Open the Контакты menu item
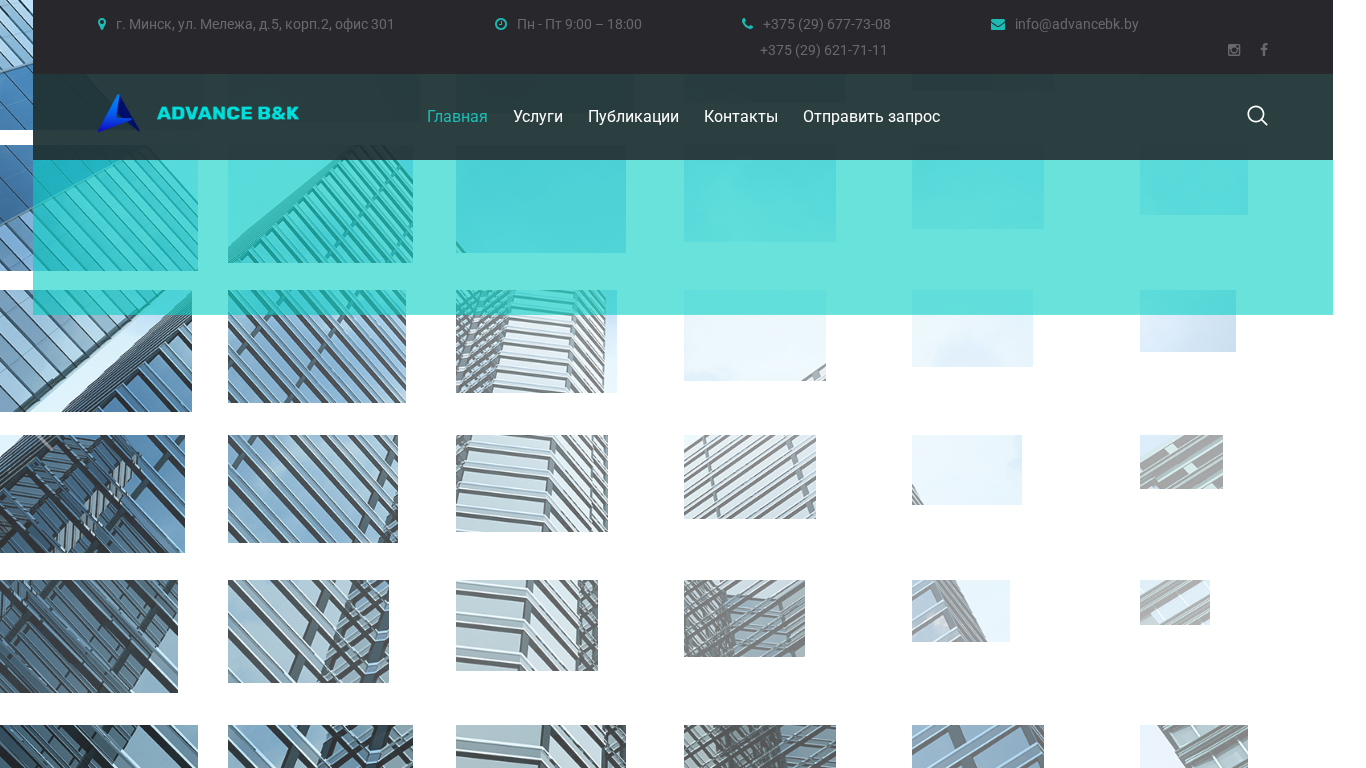The height and width of the screenshot is (768, 1366). click(x=741, y=117)
